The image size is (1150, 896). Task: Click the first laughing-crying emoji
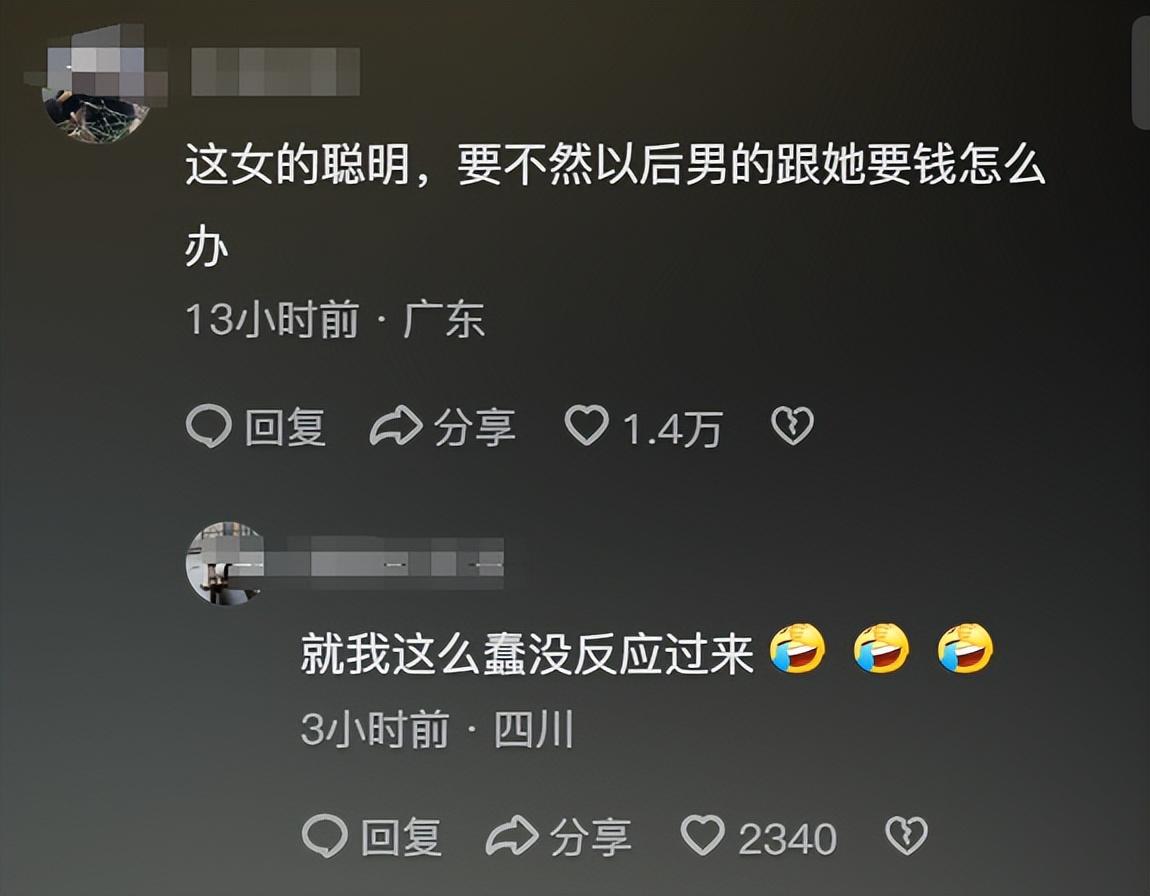coord(798,648)
